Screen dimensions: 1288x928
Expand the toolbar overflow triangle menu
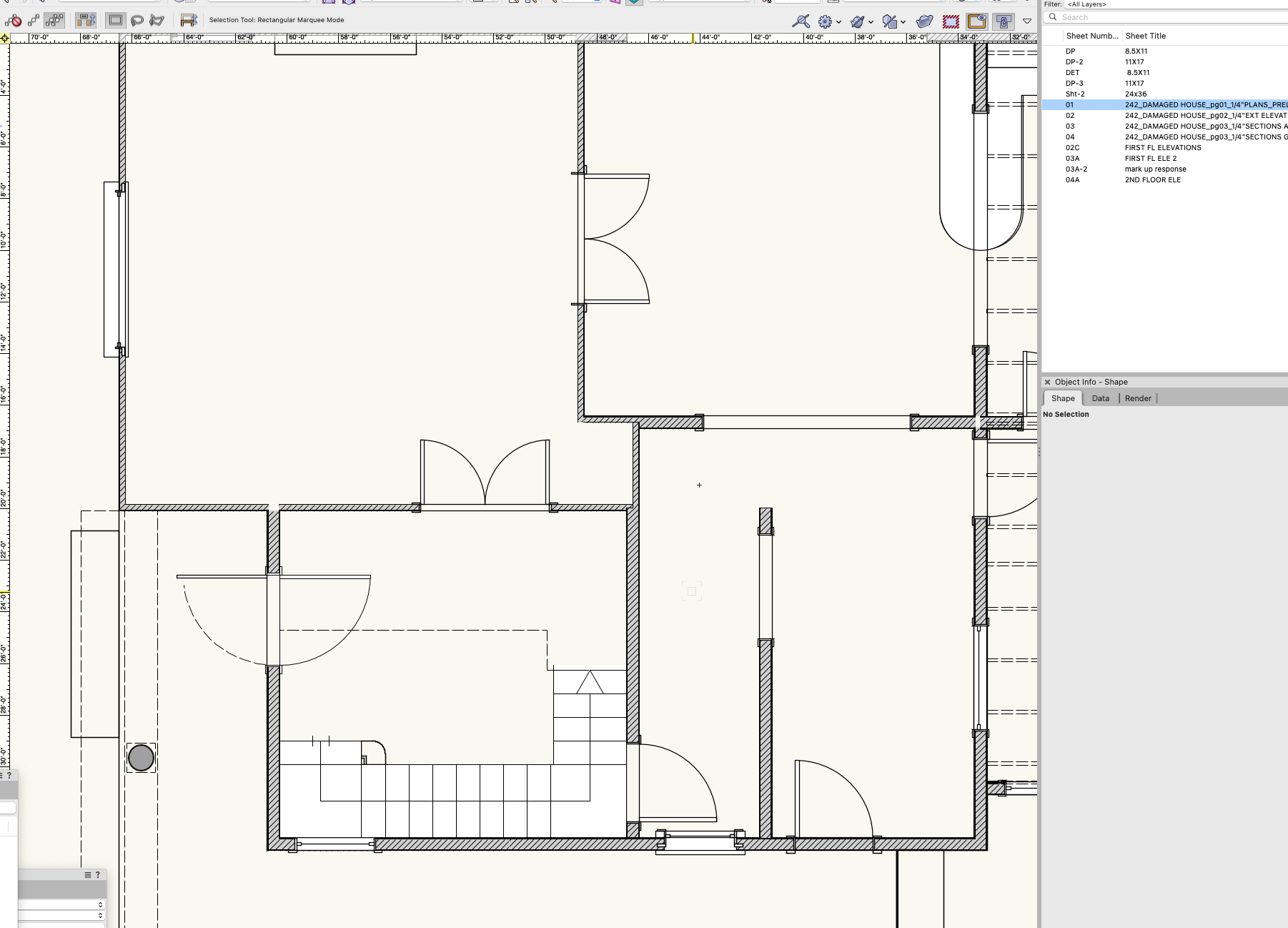[x=1027, y=21]
